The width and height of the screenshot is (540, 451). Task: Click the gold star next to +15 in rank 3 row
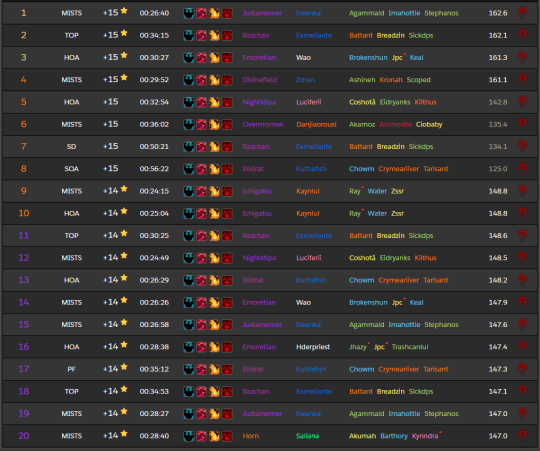pos(124,55)
